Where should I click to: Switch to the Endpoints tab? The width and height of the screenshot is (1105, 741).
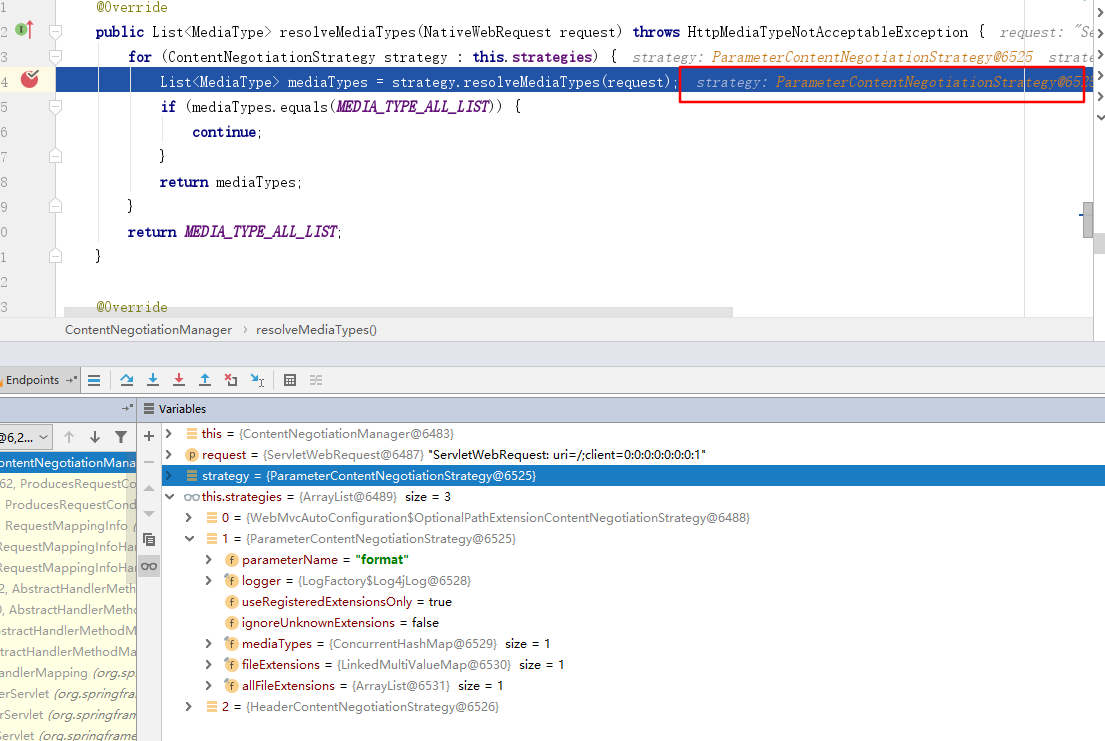(x=32, y=380)
